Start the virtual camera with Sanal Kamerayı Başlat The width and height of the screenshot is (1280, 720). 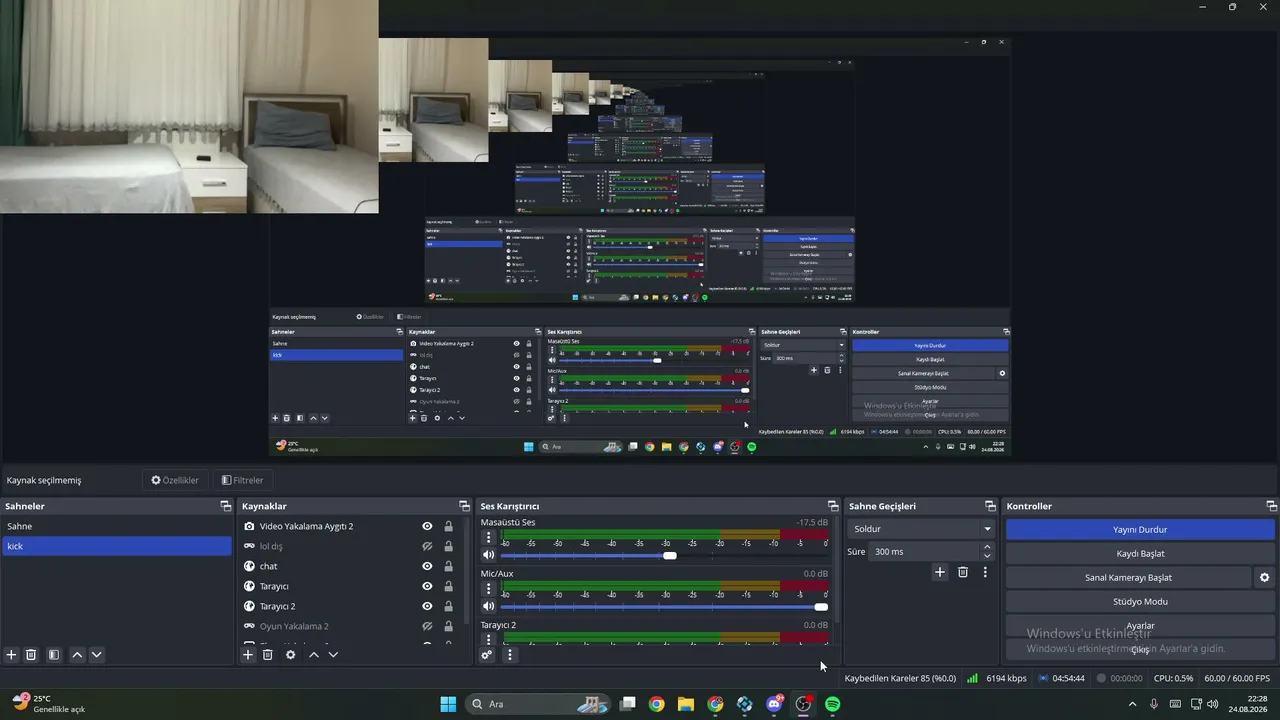click(x=1128, y=577)
